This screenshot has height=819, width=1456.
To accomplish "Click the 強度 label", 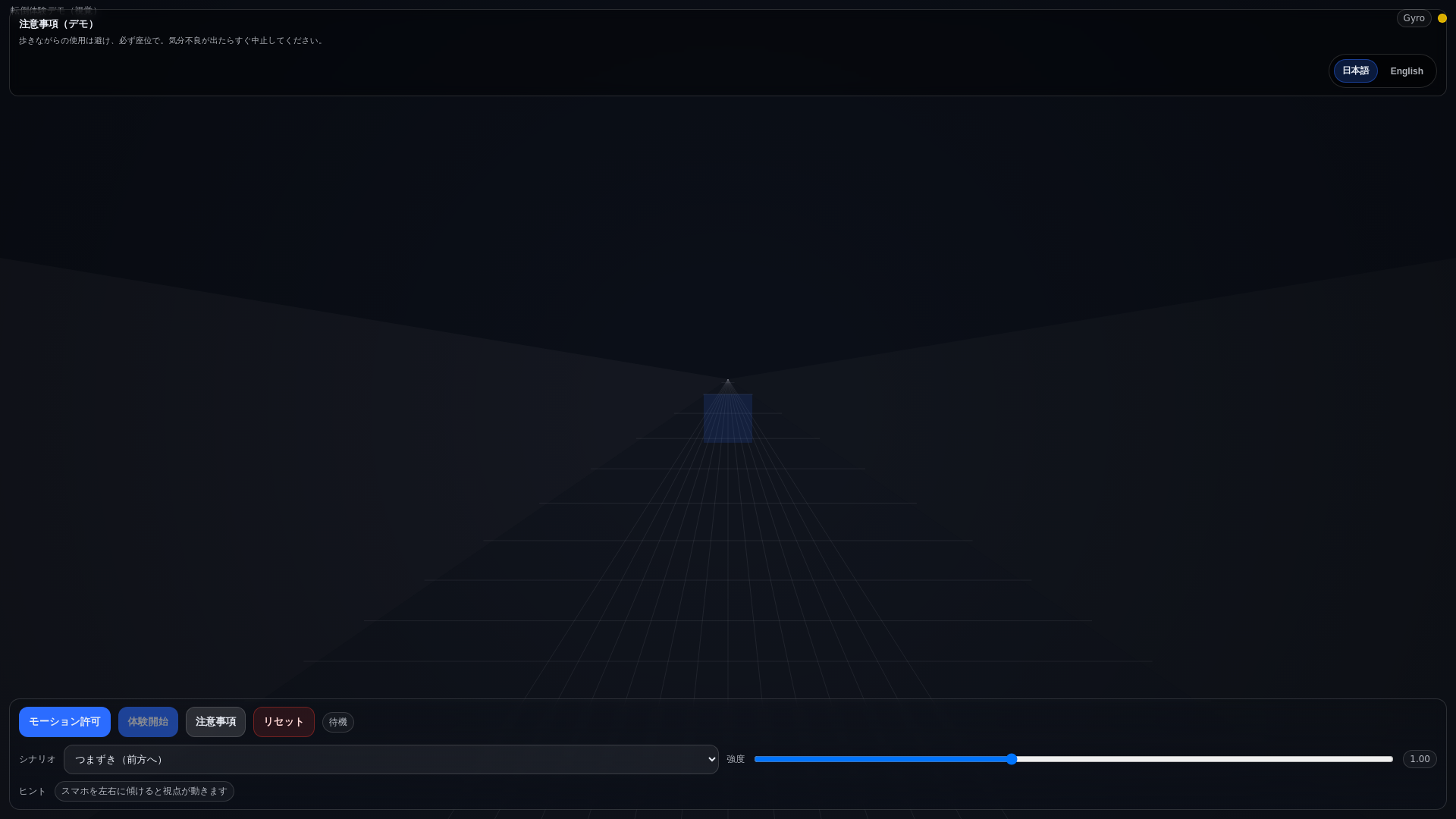I will pos(736,759).
